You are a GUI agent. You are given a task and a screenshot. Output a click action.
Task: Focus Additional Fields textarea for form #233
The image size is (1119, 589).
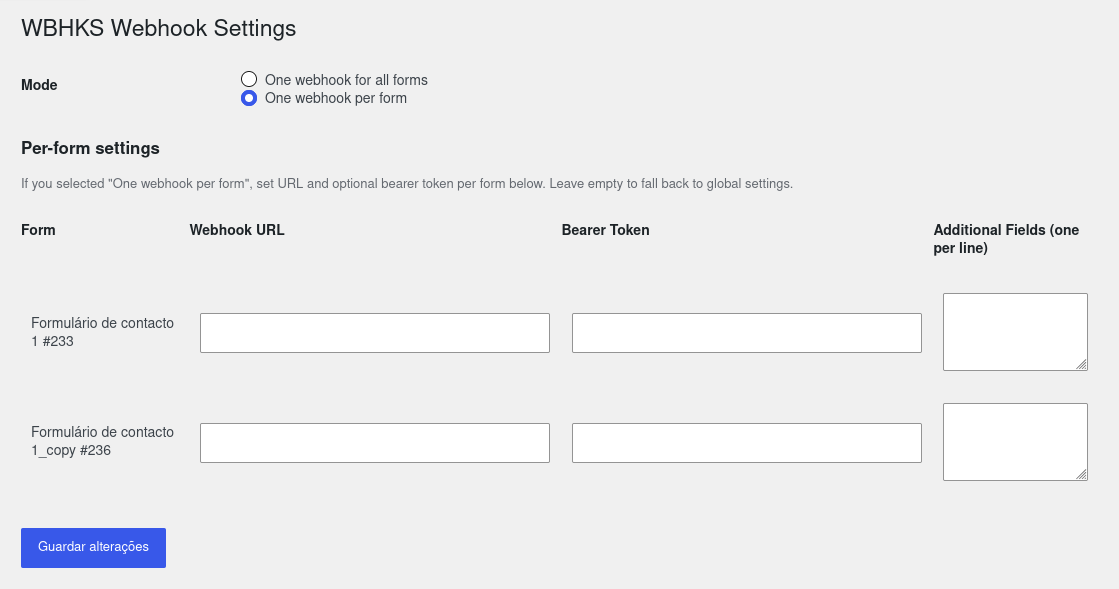pos(1015,332)
